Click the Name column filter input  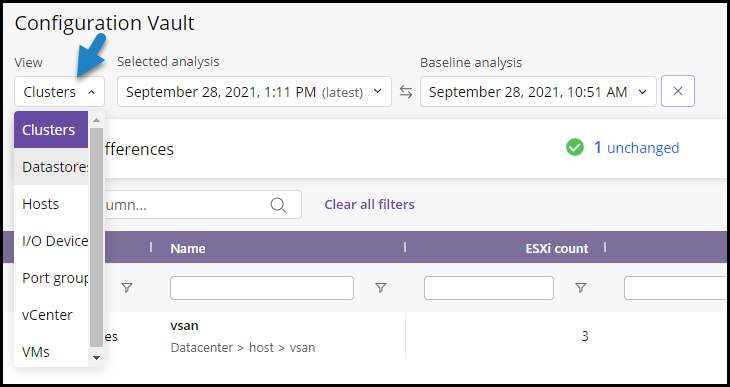[262, 288]
